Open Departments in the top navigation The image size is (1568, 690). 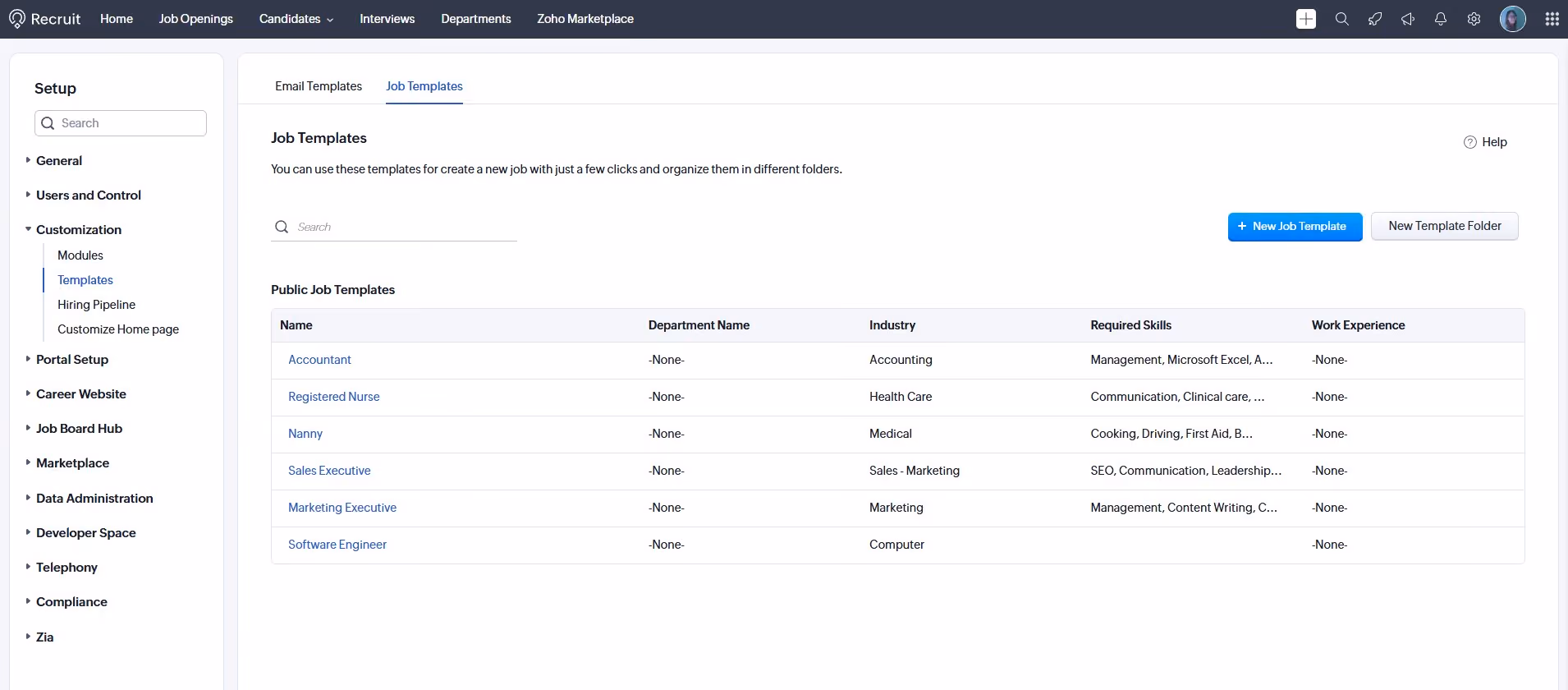point(475,19)
